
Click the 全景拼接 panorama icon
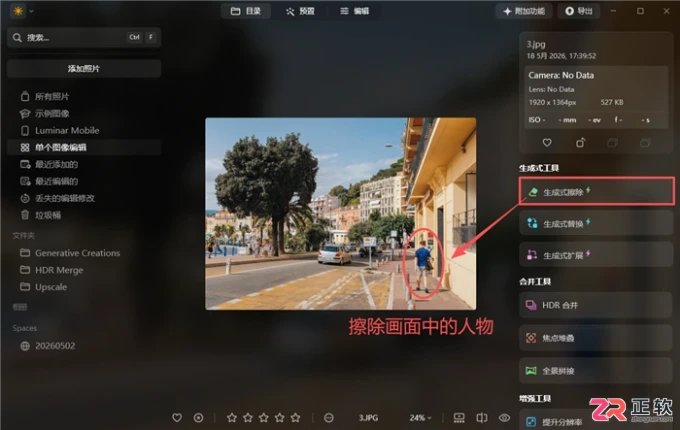click(x=531, y=371)
